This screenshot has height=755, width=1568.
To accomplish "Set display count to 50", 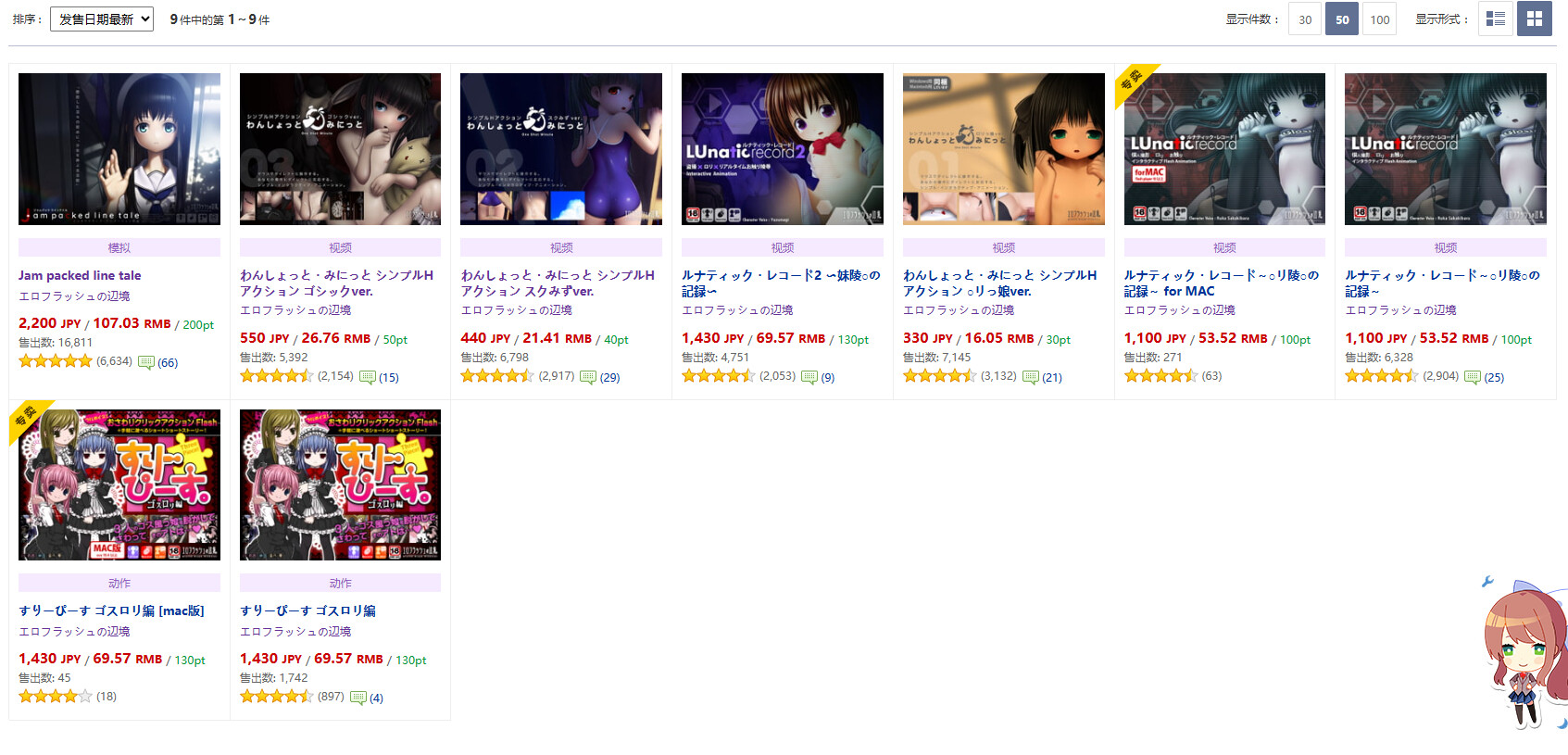I will pos(1342,19).
